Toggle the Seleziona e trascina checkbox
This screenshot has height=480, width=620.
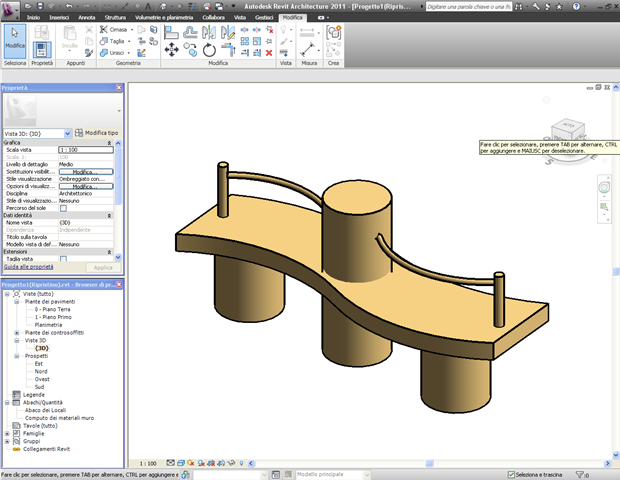[x=509, y=474]
